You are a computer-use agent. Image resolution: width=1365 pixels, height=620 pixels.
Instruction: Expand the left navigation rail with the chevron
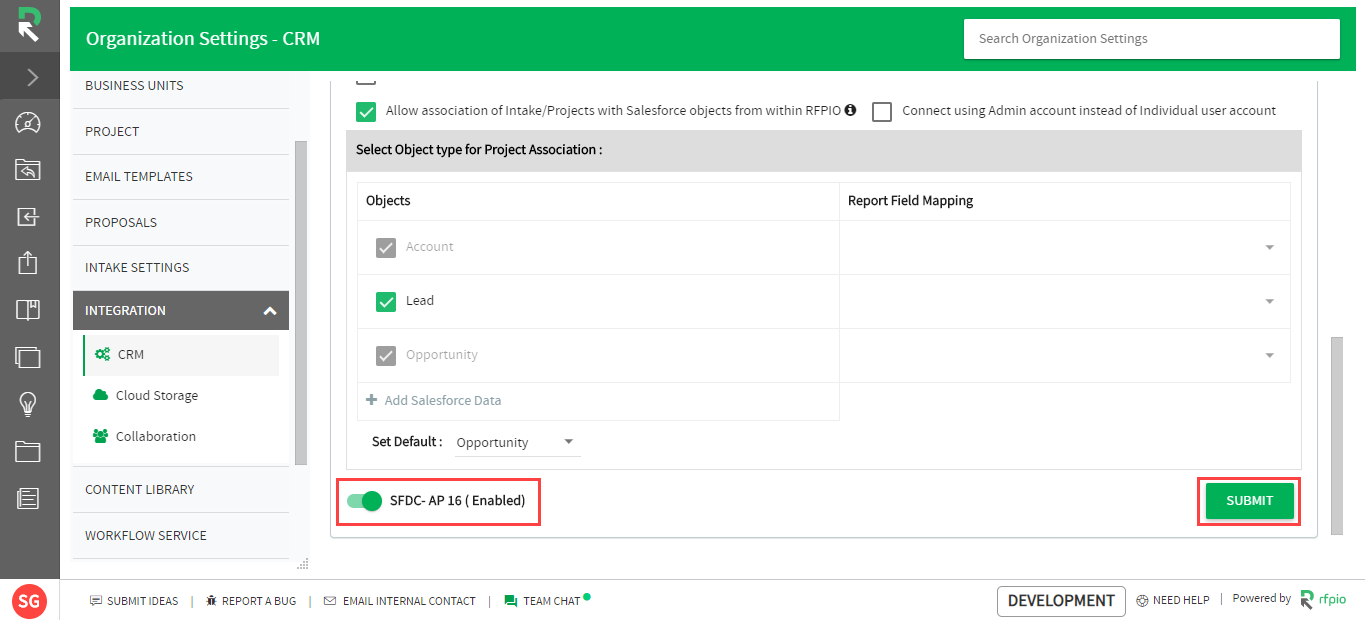pos(31,77)
